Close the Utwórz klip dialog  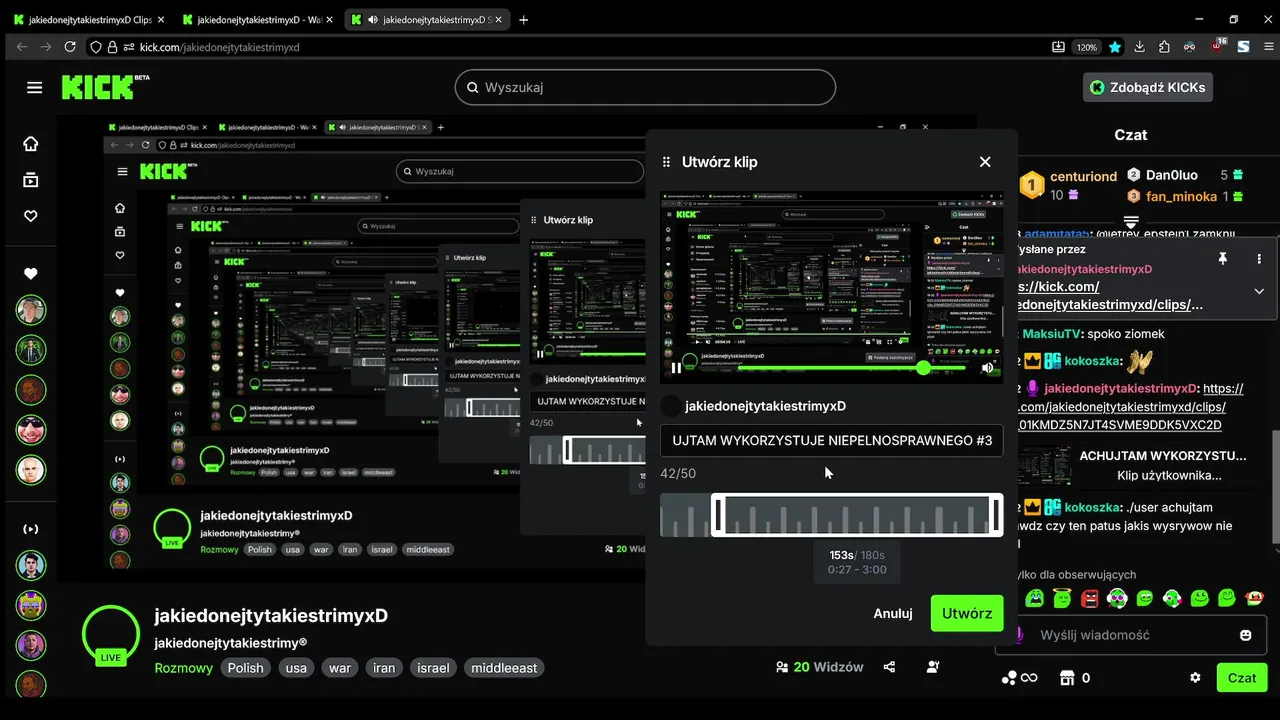(985, 162)
